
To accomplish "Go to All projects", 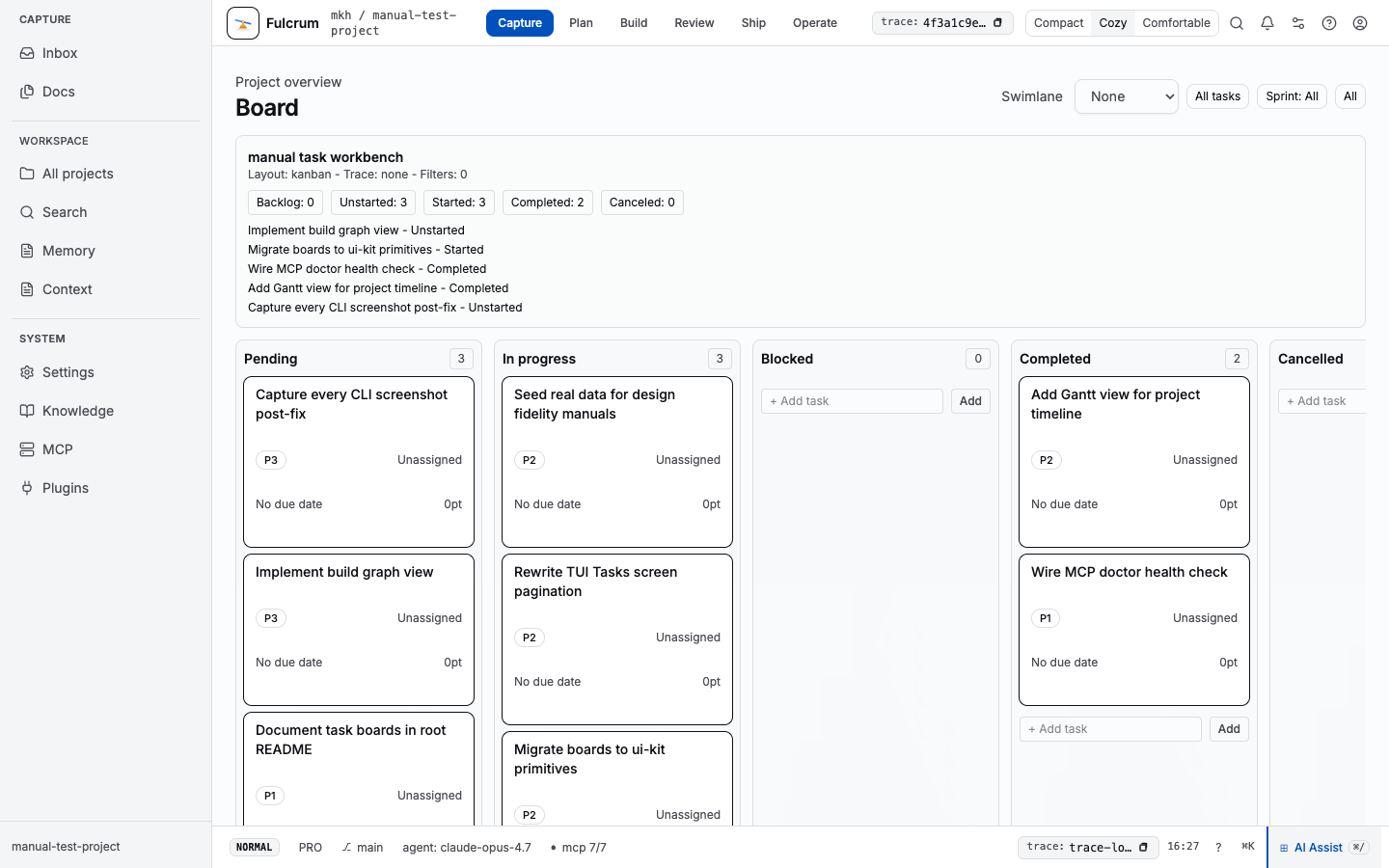I will click(105, 174).
